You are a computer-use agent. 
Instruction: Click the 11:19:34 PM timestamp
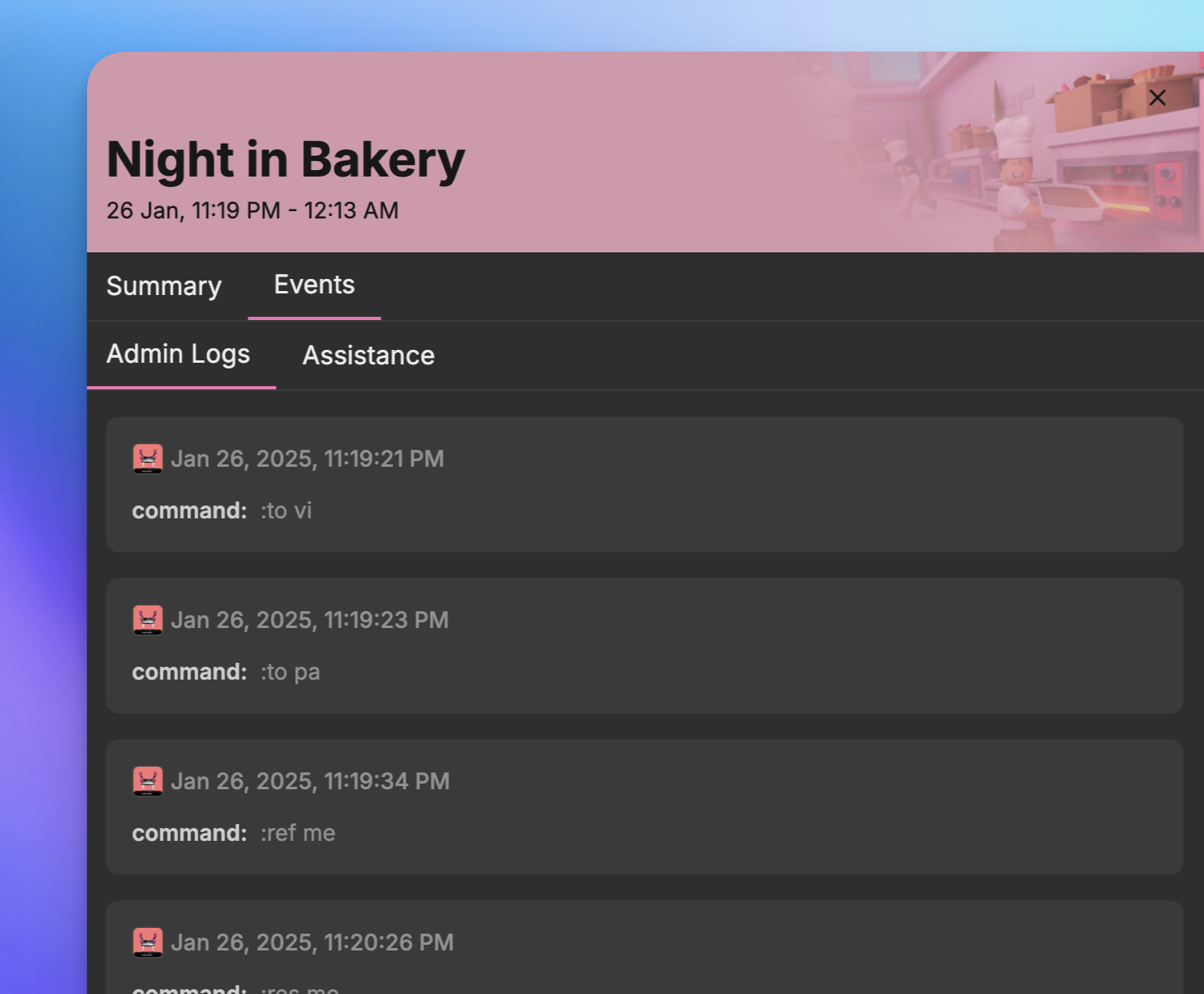[x=311, y=780]
